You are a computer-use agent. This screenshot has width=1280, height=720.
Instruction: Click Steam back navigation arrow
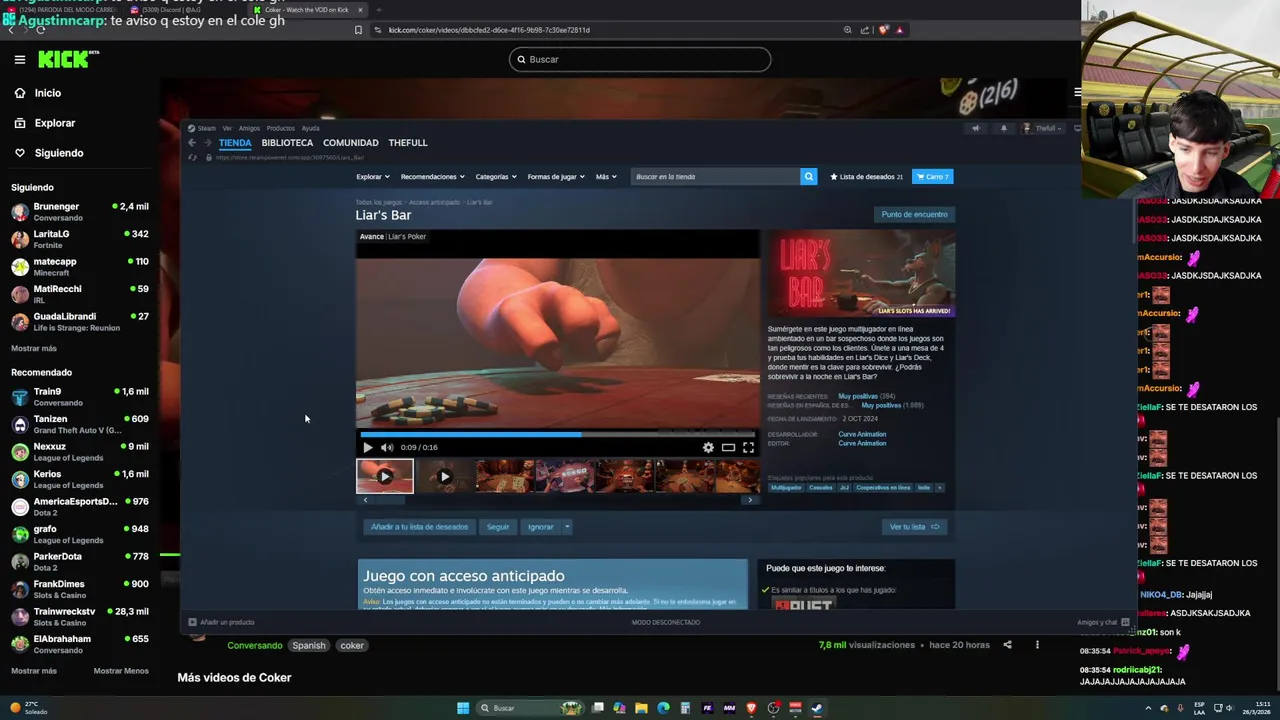click(x=192, y=143)
